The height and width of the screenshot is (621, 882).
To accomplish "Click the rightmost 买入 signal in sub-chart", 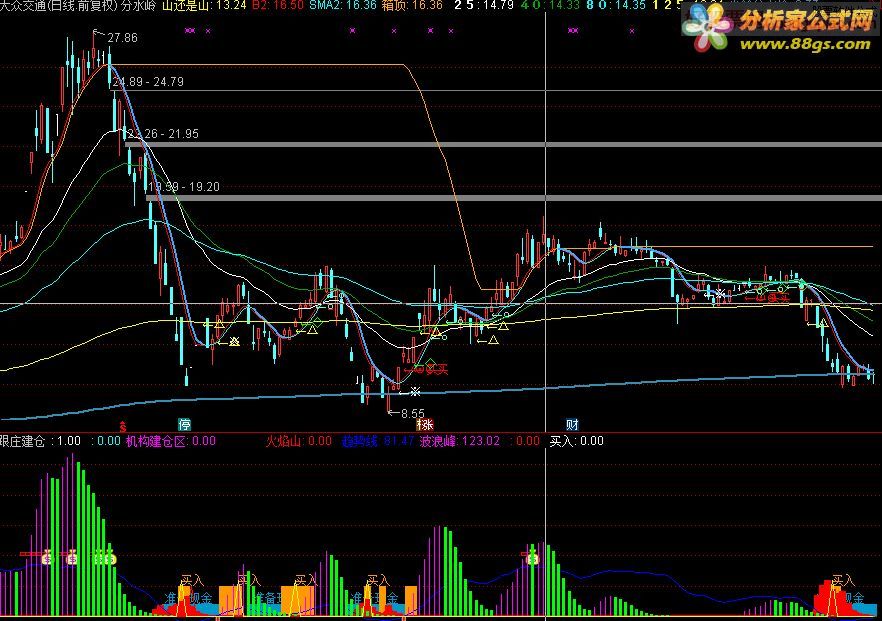I will pos(843,580).
